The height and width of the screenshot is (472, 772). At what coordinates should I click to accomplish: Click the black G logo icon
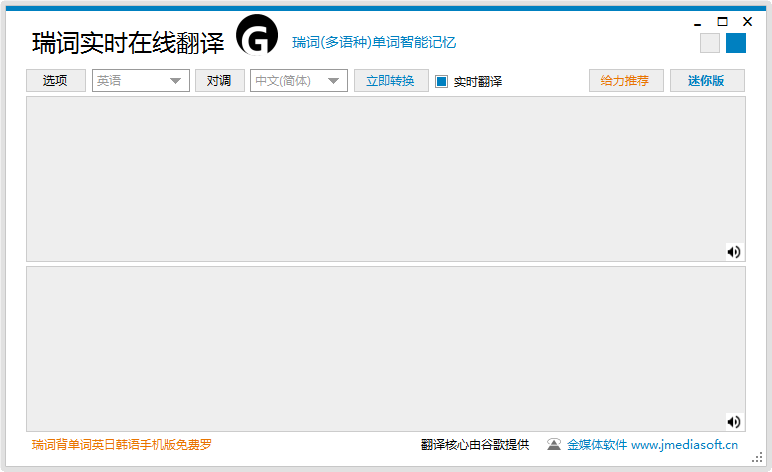tap(257, 35)
